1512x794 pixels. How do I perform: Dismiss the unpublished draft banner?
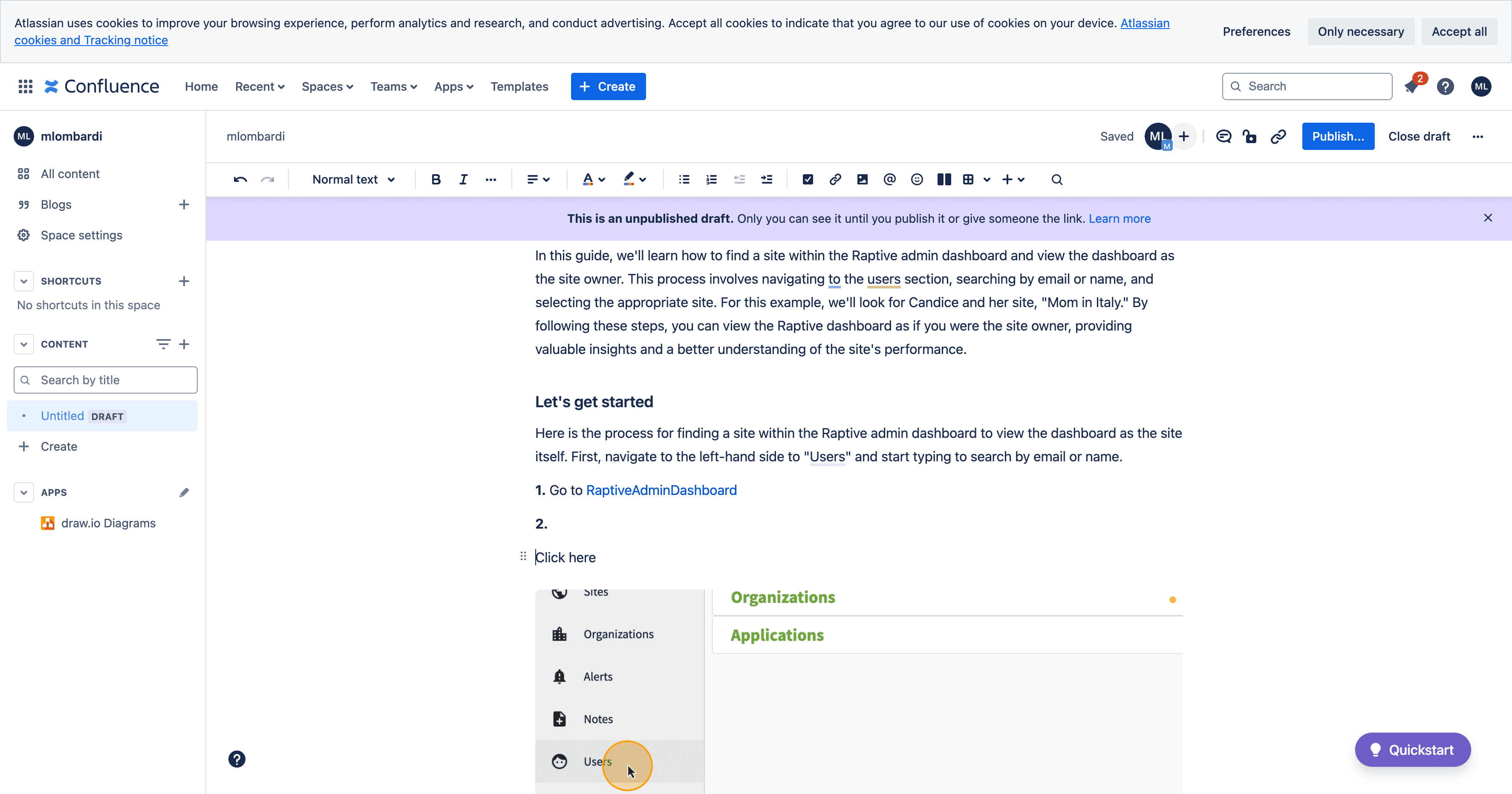pos(1488,218)
